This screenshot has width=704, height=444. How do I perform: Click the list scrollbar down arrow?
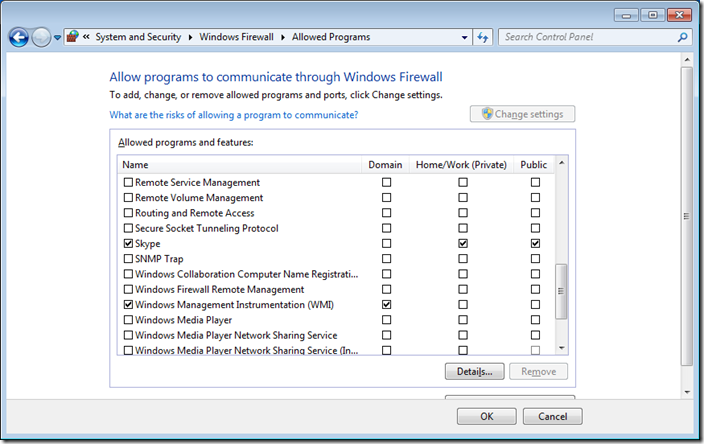561,348
